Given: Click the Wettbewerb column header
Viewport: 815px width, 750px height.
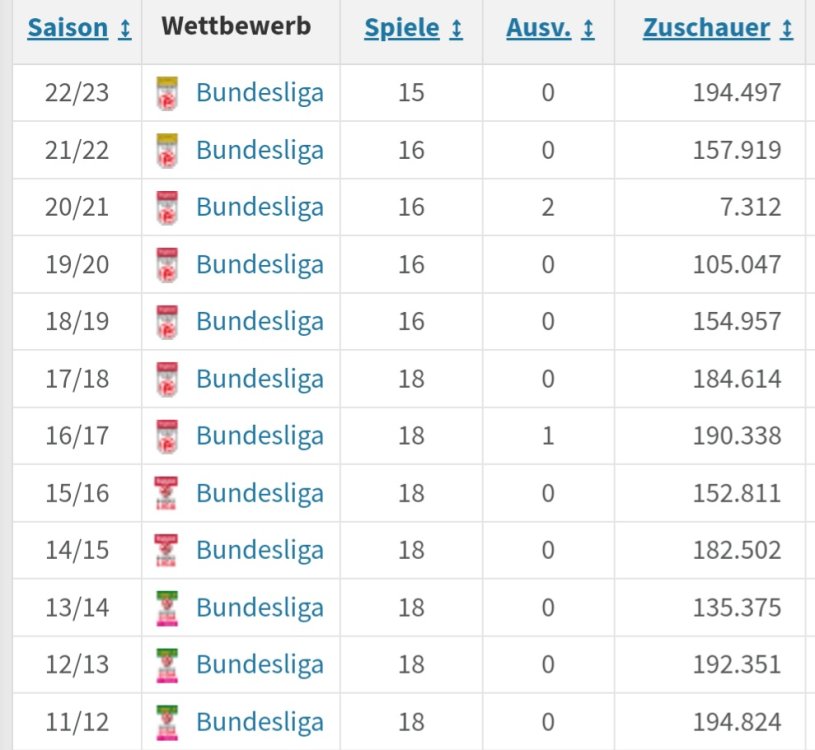Looking at the screenshot, I should tap(236, 27).
